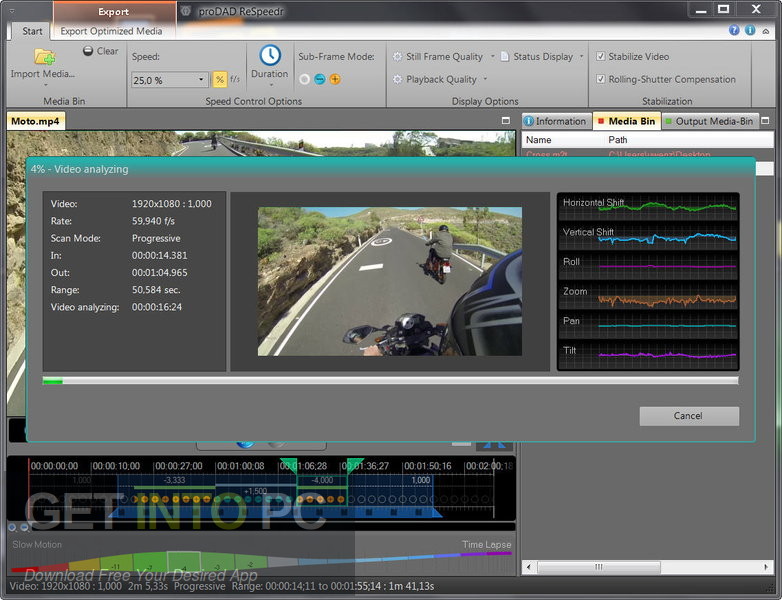Switch to the Information panel tab

point(556,121)
